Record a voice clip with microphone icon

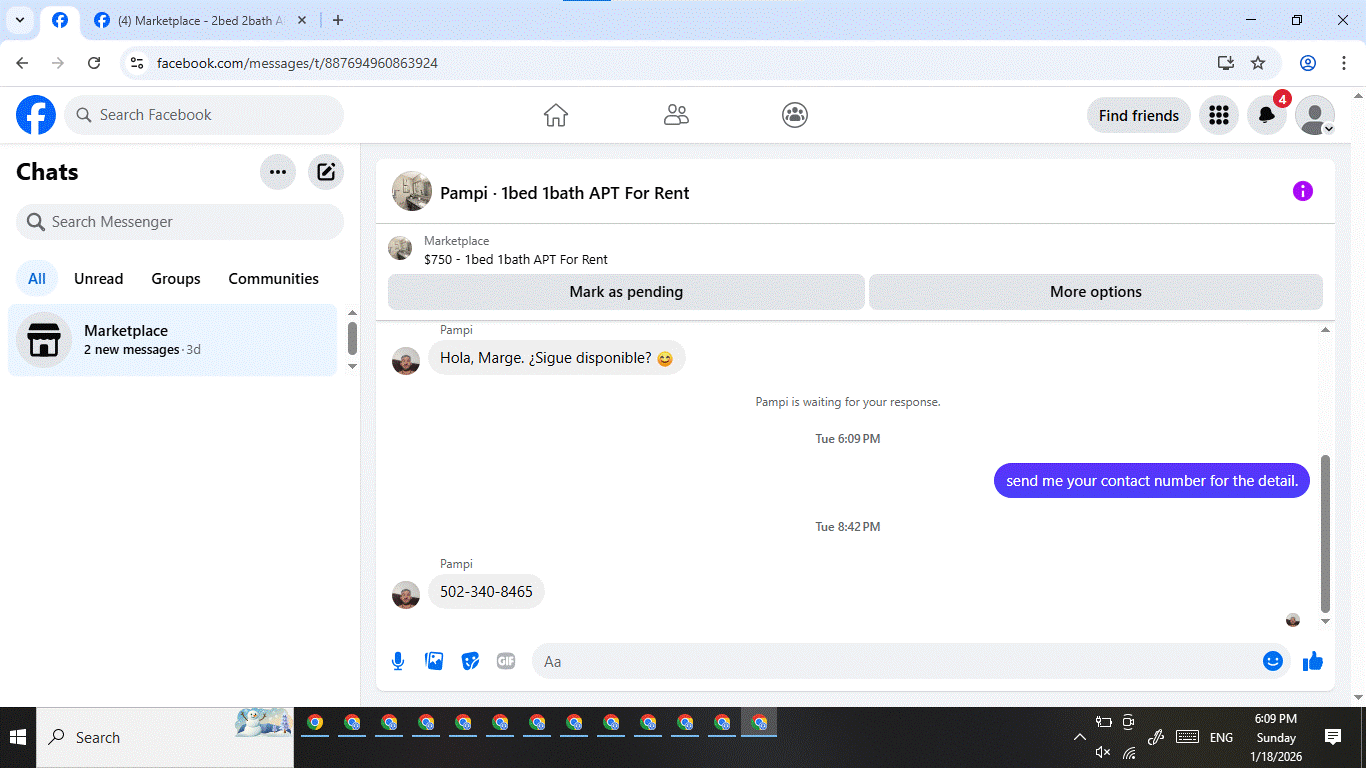click(398, 661)
